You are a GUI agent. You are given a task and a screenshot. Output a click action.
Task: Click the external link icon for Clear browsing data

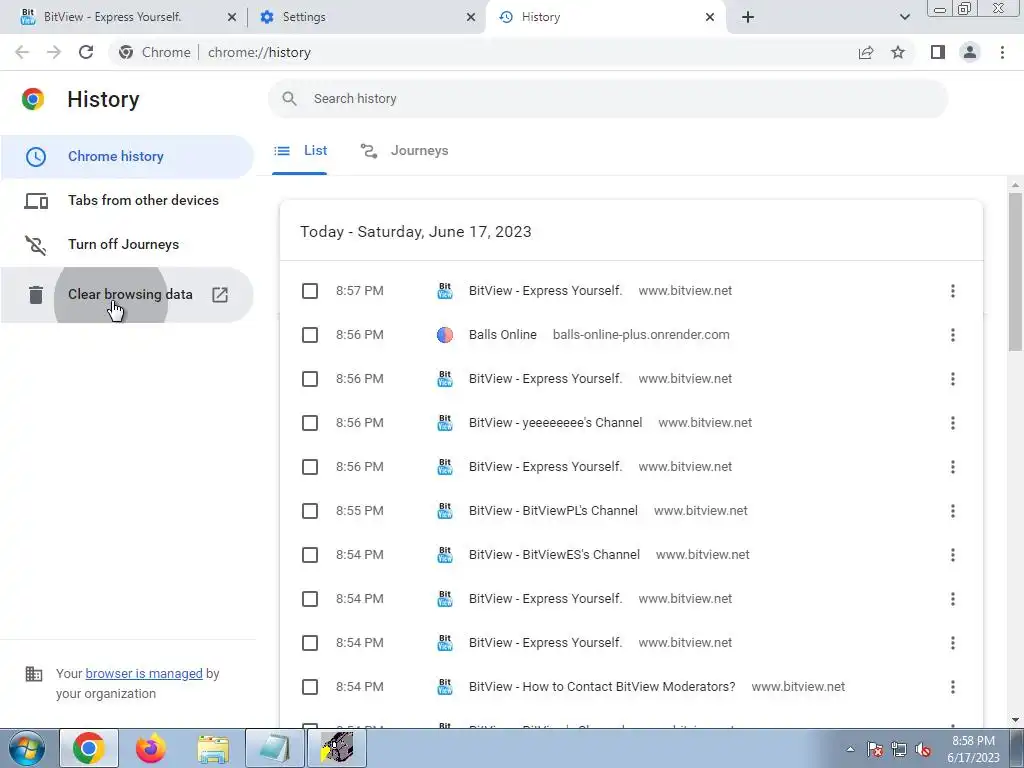[220, 295]
